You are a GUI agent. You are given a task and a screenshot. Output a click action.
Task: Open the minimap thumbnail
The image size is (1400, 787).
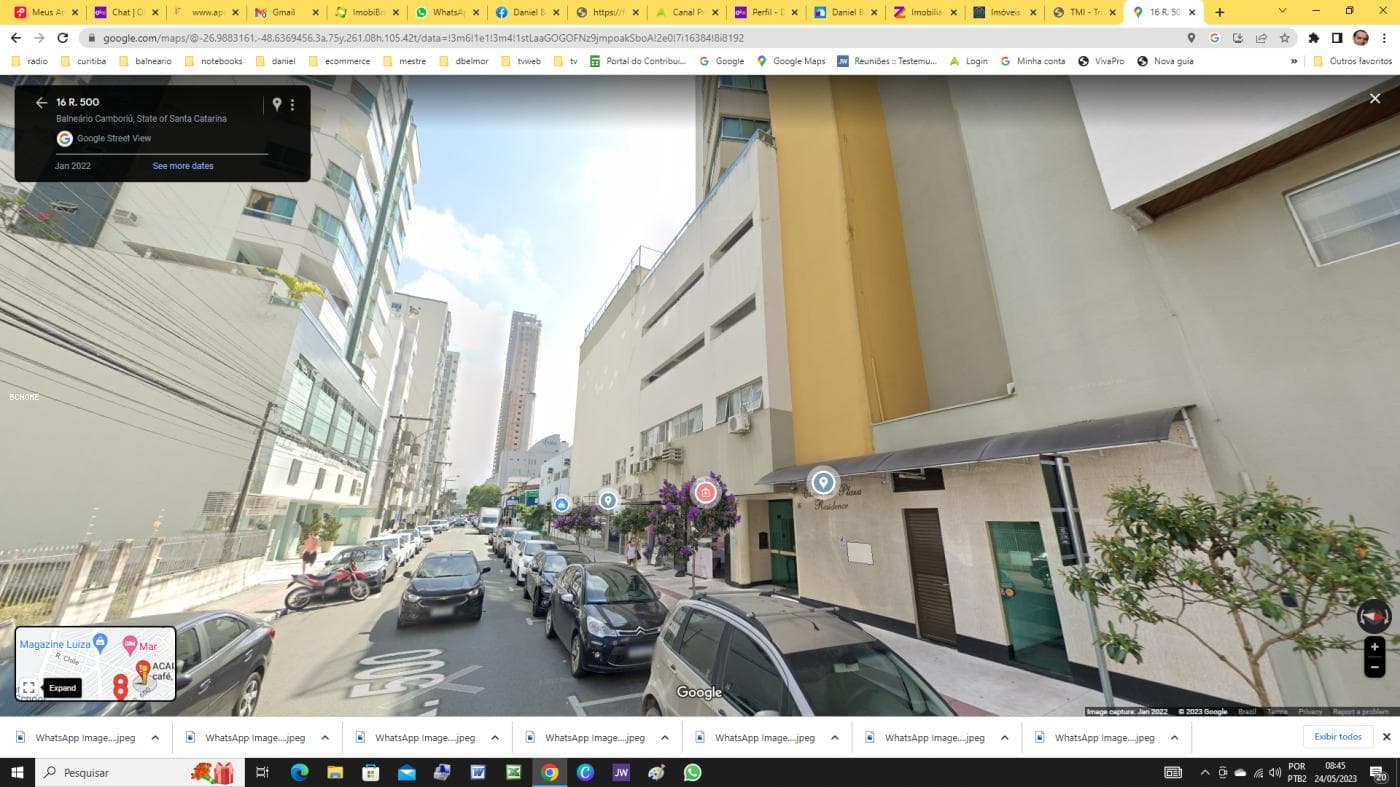96,663
